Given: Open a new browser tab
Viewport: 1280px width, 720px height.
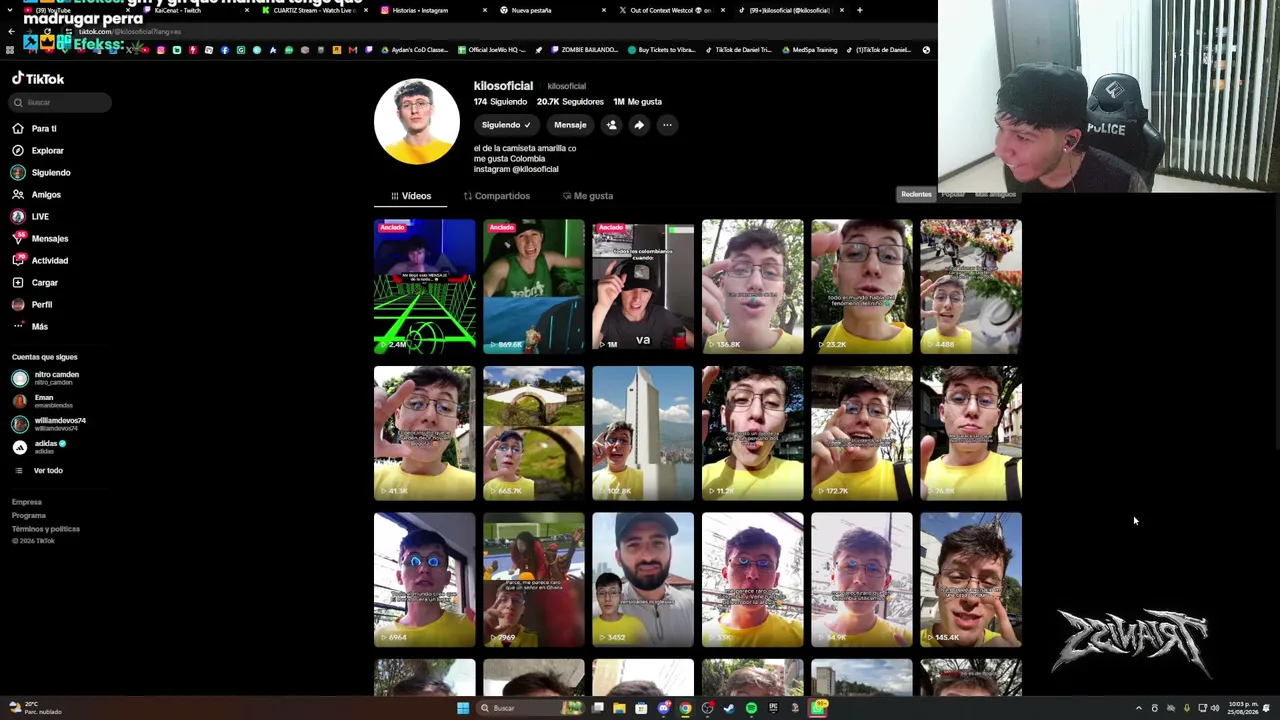Looking at the screenshot, I should tap(860, 10).
